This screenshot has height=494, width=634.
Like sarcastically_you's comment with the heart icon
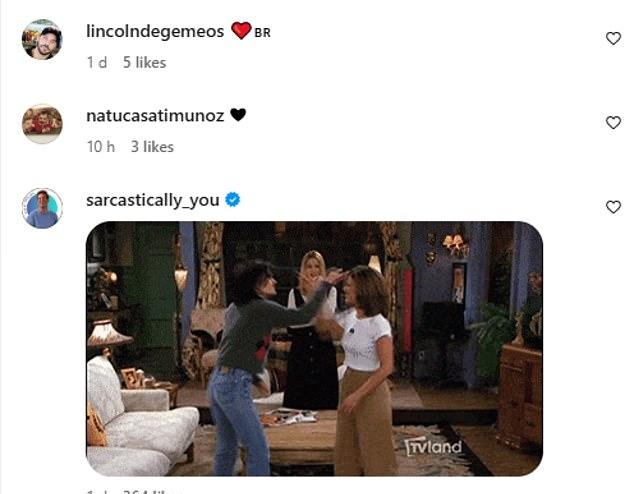(x=613, y=207)
